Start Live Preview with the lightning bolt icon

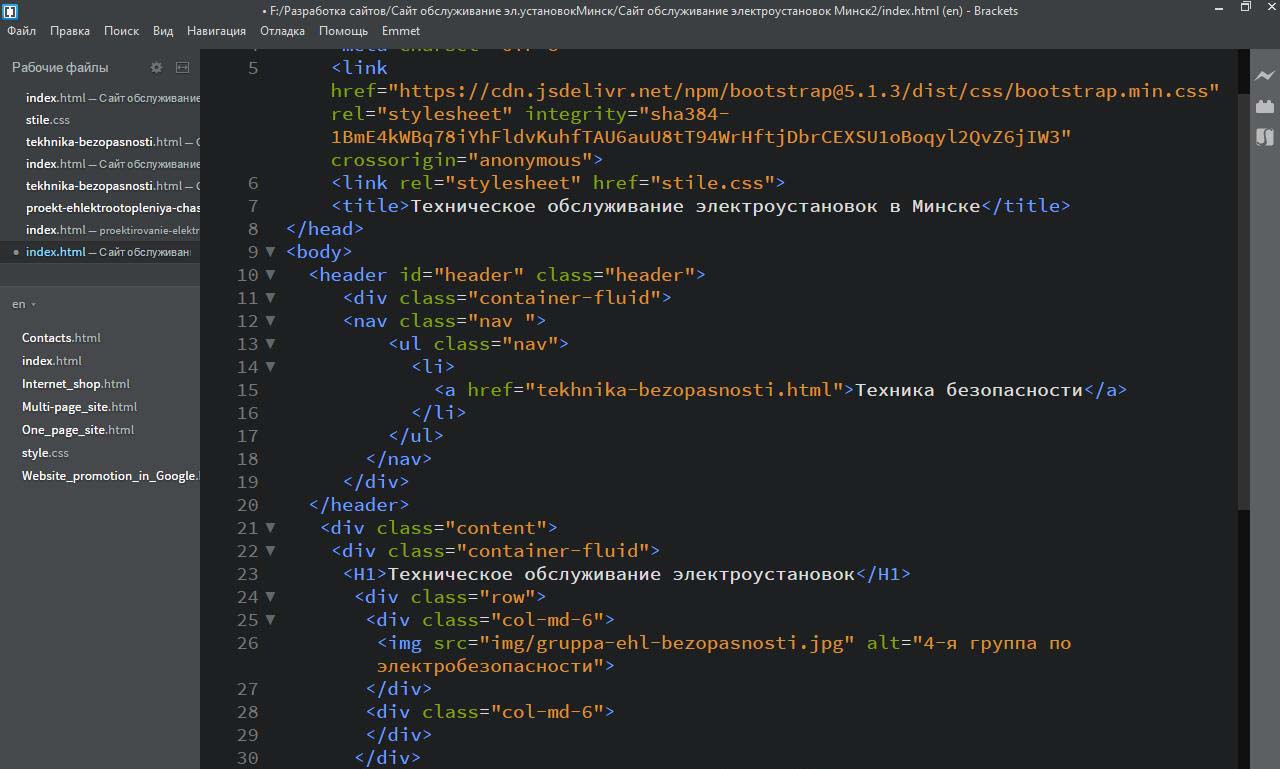pyautogui.click(x=1265, y=76)
